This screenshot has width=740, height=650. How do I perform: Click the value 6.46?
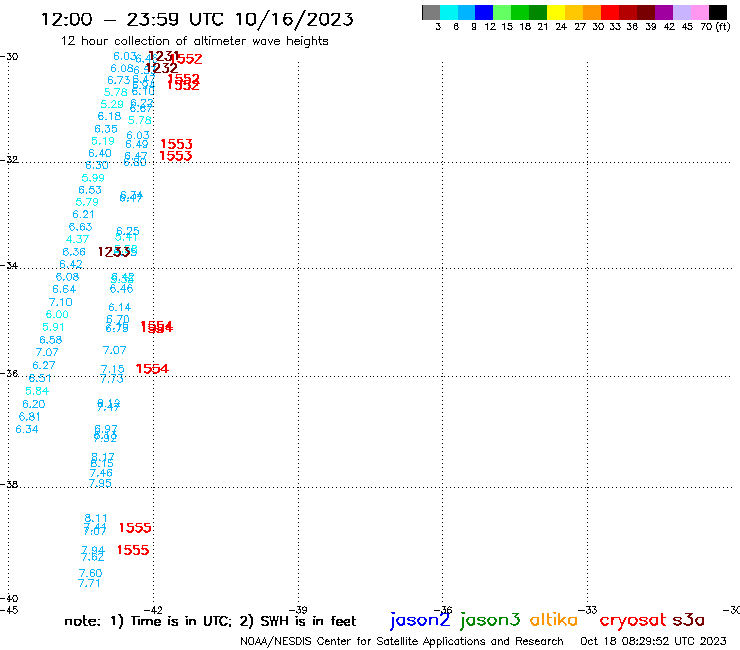coord(121,288)
